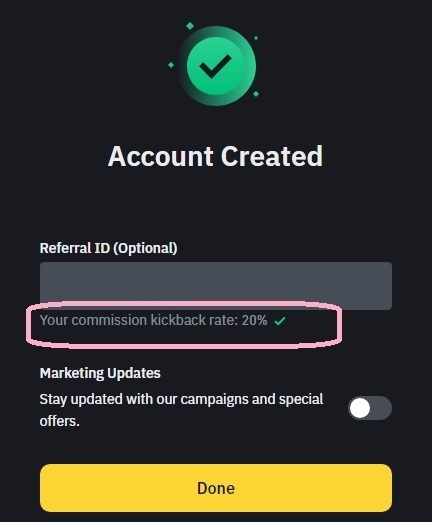Click the Marketing Updates heading

click(x=100, y=373)
